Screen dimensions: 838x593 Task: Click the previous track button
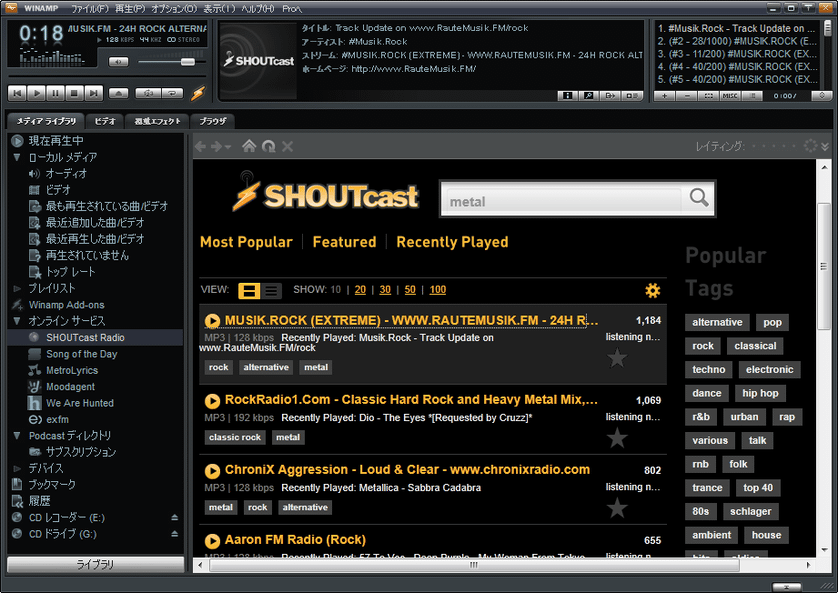[17, 93]
